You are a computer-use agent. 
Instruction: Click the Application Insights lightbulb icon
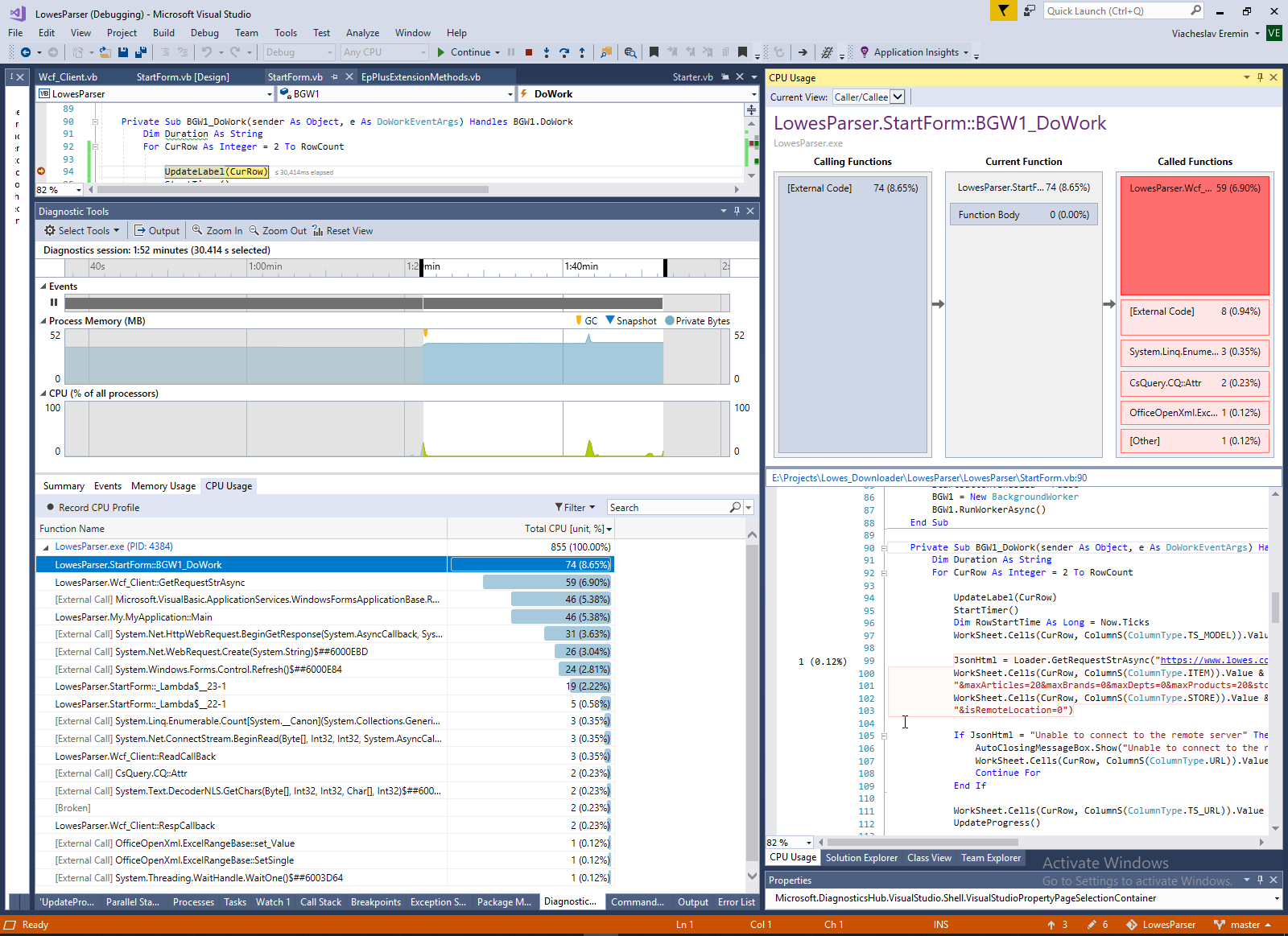click(x=865, y=52)
